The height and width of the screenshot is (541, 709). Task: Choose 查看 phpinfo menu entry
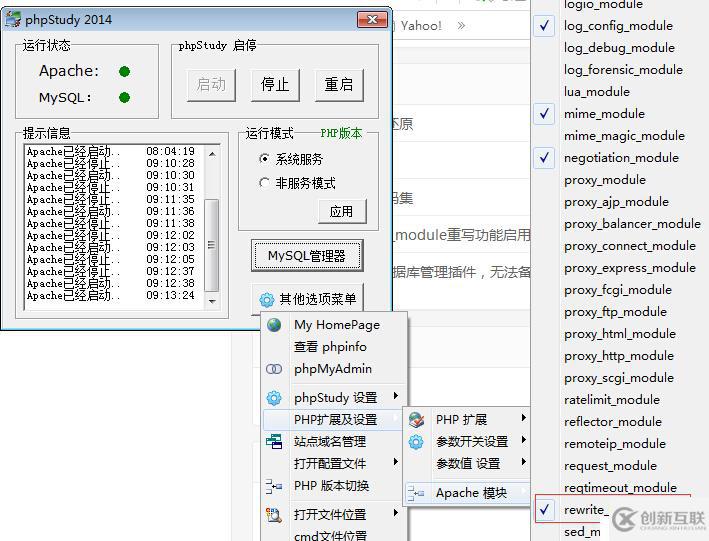[330, 347]
